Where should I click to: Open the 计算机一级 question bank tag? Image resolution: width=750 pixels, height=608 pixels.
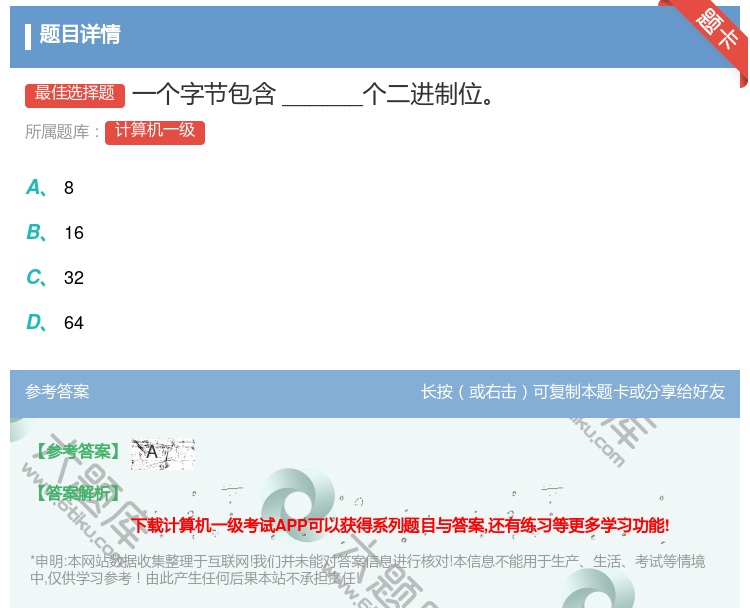(x=155, y=133)
